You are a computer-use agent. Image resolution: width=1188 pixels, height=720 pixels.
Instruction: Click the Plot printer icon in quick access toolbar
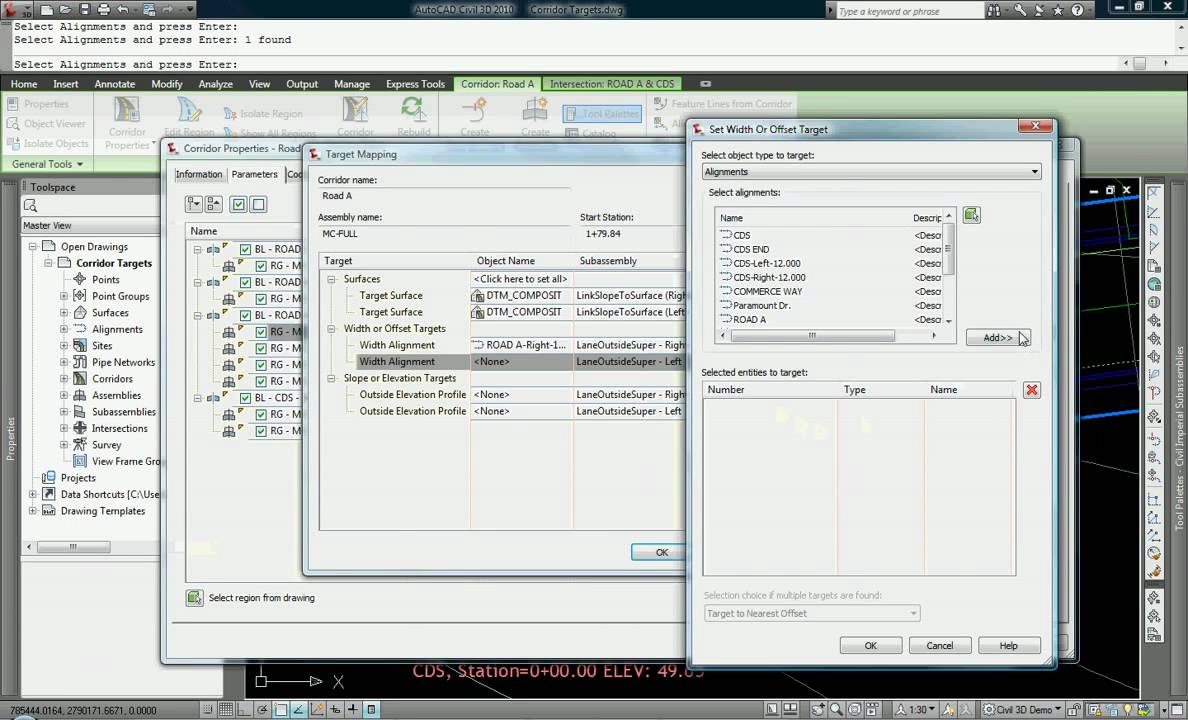pos(104,10)
